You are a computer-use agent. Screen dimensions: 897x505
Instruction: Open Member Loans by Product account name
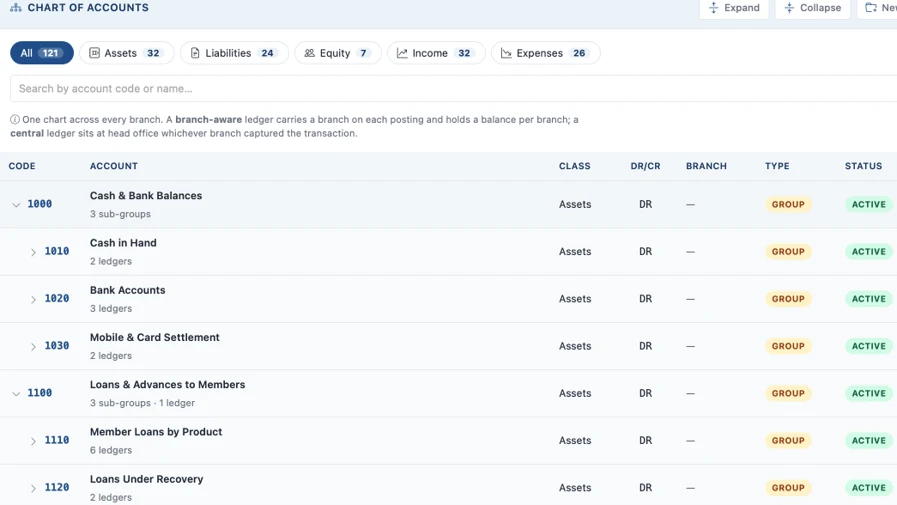[156, 432]
